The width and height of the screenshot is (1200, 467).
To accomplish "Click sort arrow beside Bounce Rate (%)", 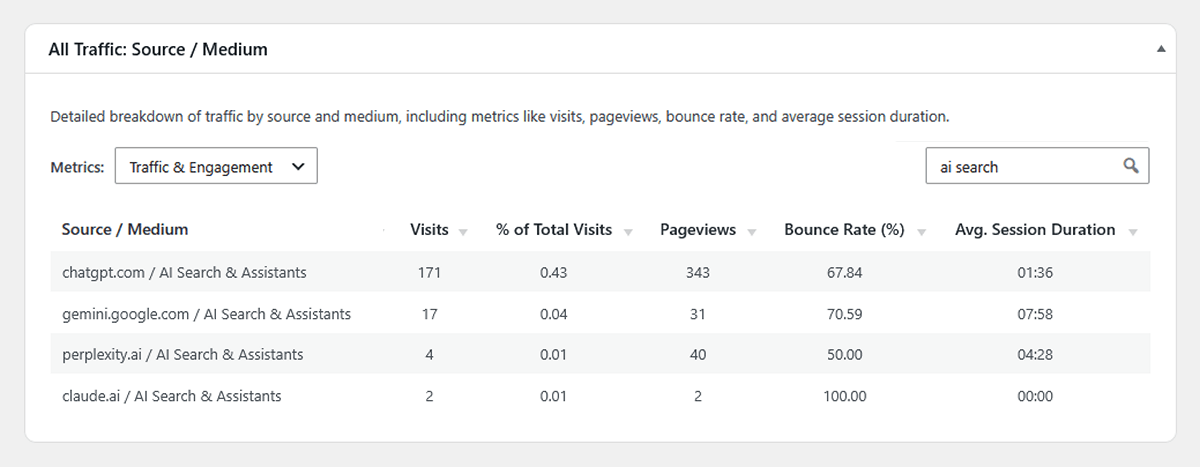I will point(921,232).
